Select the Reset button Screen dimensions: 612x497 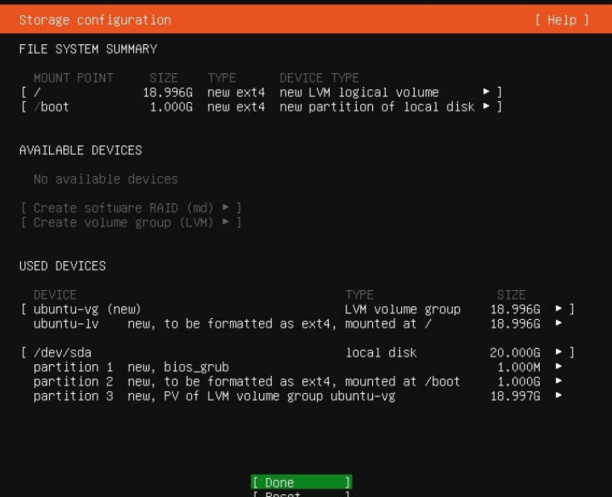coord(301,494)
